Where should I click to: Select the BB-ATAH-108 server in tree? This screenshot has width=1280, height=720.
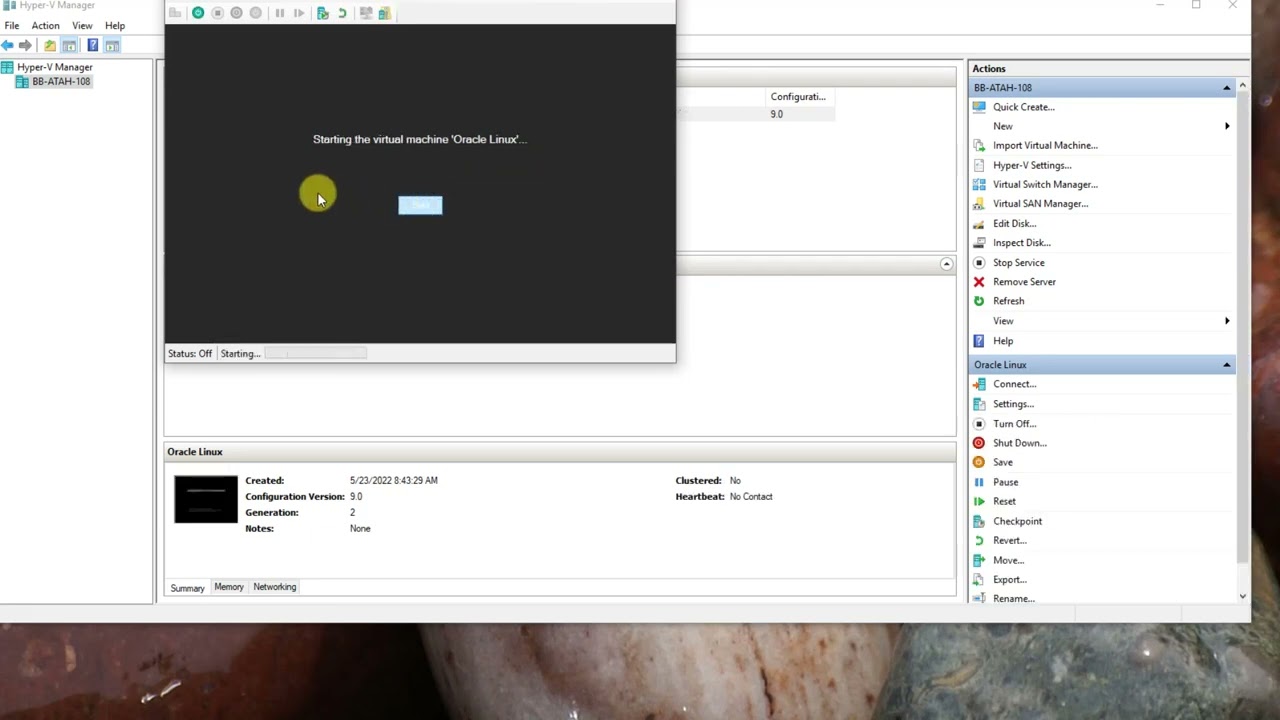[x=60, y=82]
